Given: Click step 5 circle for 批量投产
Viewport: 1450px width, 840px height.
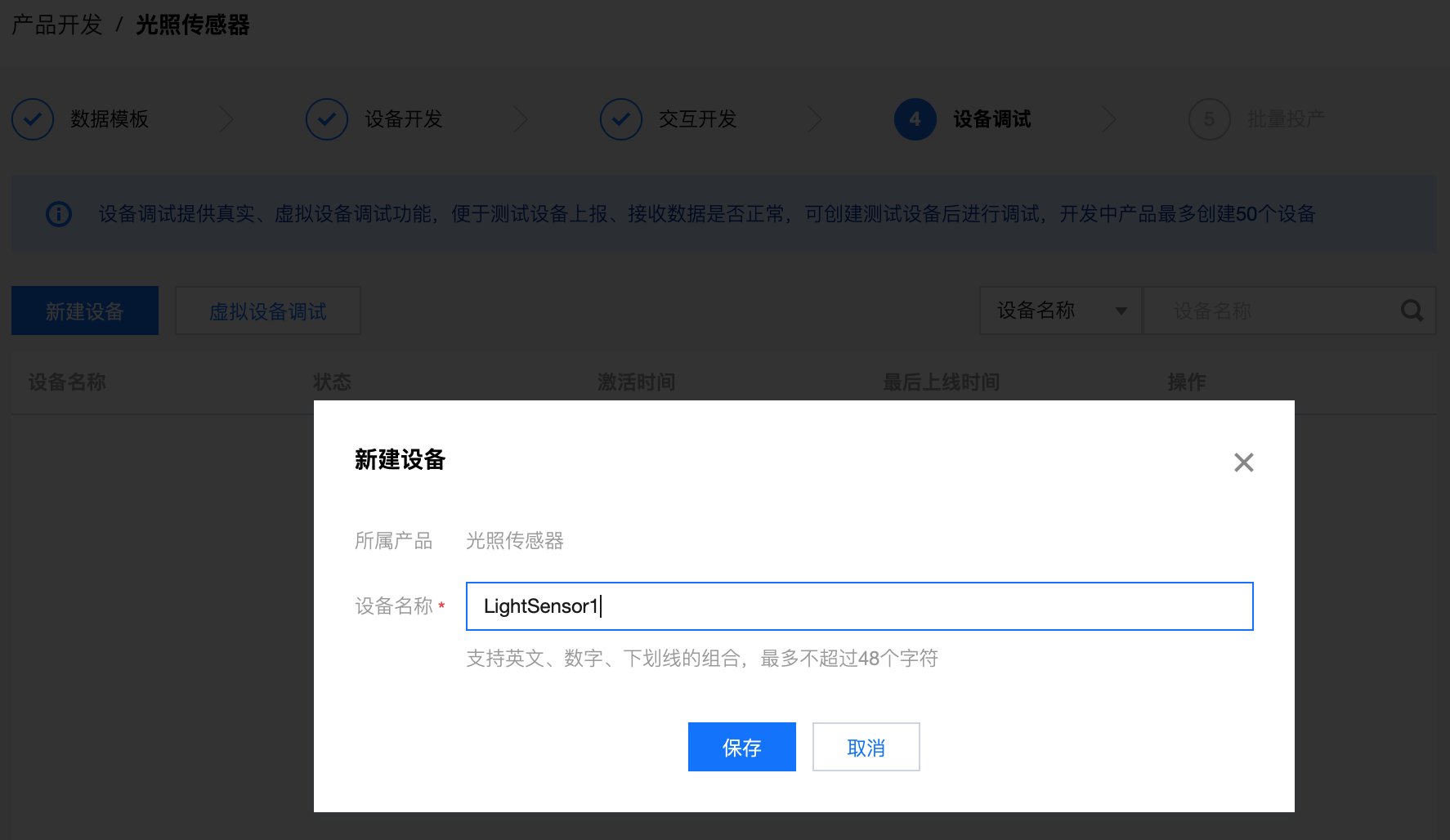Looking at the screenshot, I should tap(1209, 119).
